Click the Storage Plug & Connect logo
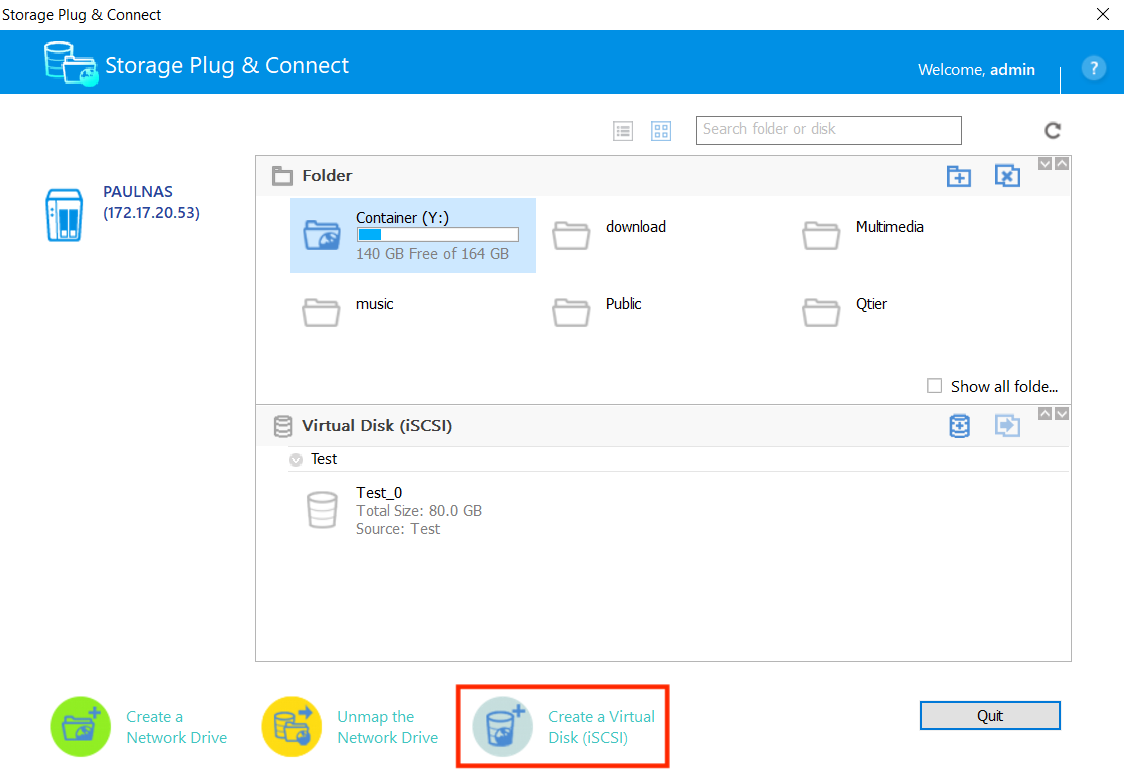 (70, 64)
